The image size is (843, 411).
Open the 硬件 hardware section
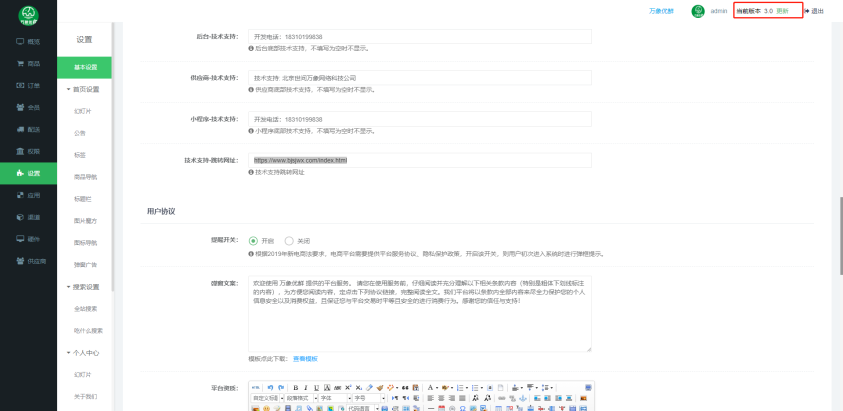coord(28,239)
